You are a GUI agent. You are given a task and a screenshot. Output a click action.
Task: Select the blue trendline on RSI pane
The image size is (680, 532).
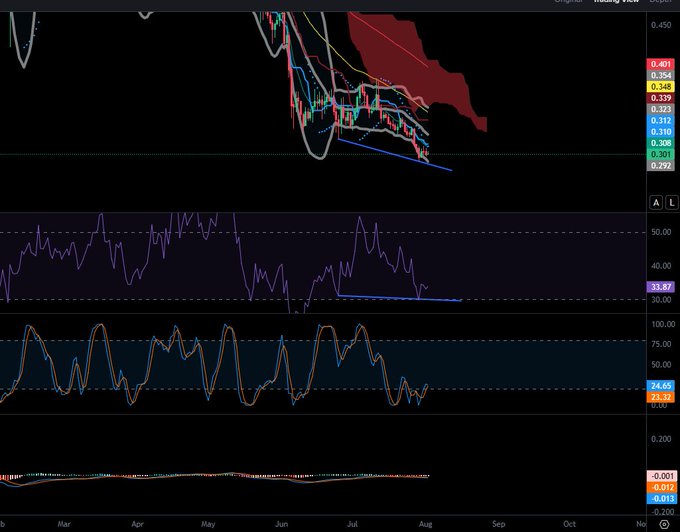pos(399,298)
